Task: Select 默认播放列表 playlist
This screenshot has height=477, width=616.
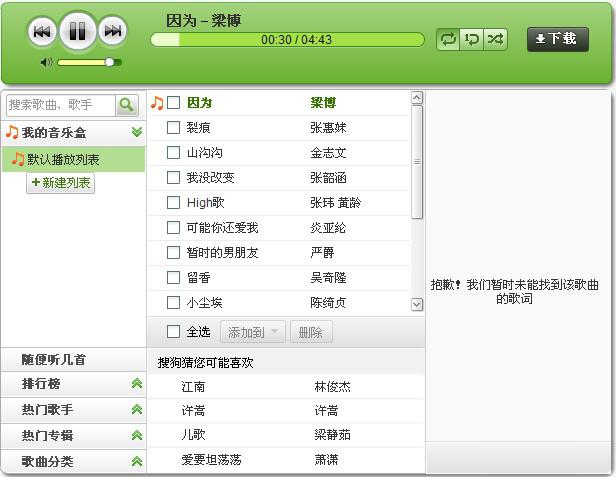Action: click(x=73, y=159)
